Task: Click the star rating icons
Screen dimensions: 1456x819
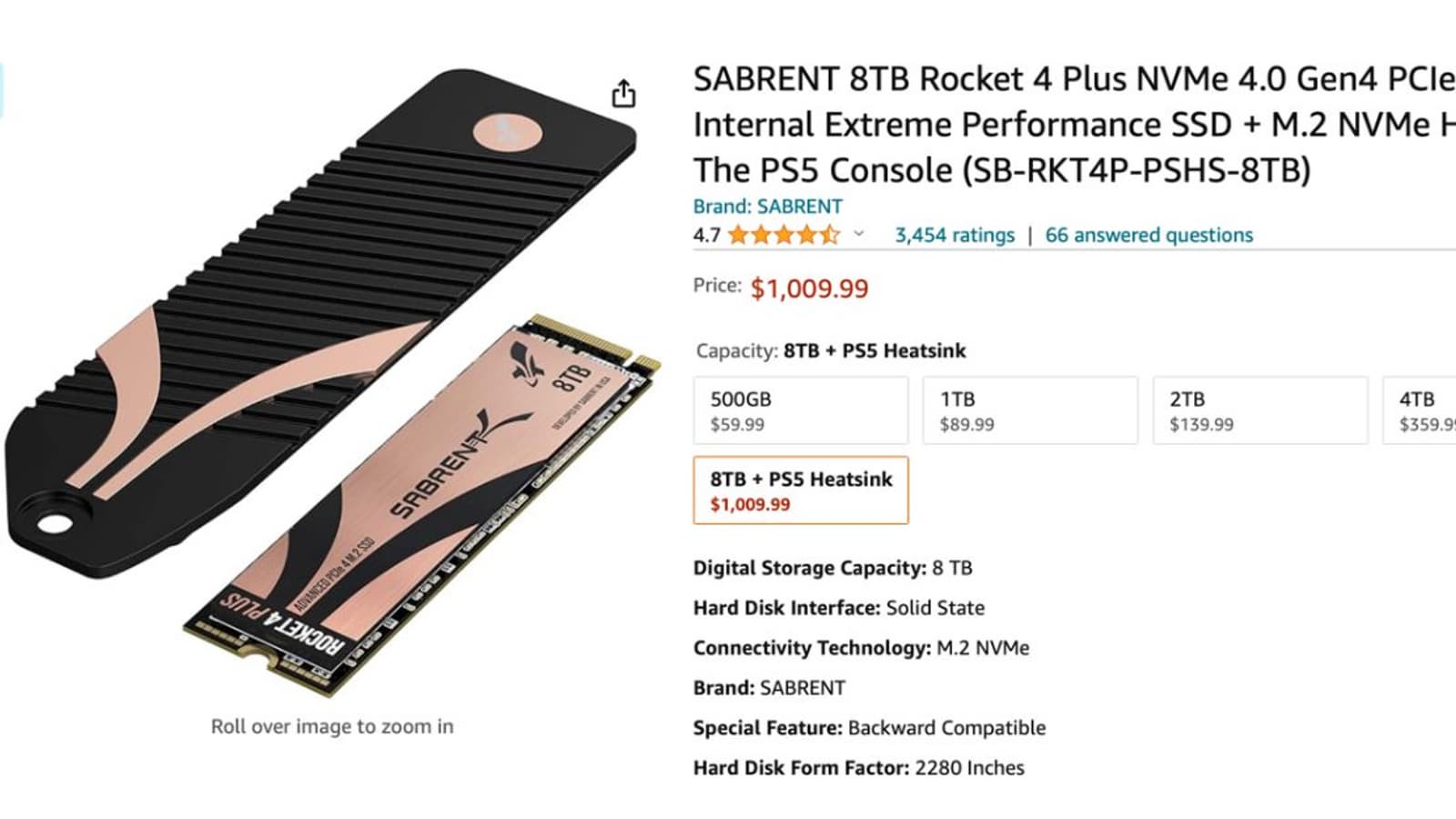Action: pyautogui.click(x=784, y=236)
